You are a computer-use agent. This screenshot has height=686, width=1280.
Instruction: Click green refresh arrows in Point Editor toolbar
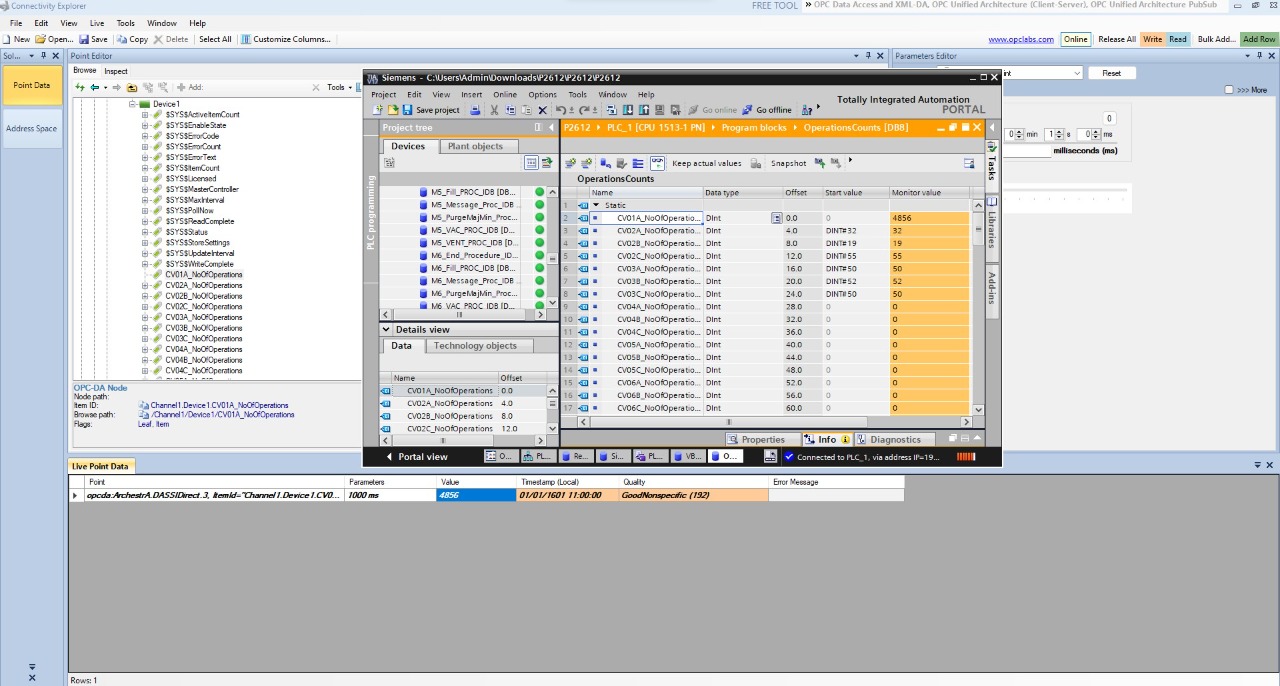pyautogui.click(x=80, y=87)
